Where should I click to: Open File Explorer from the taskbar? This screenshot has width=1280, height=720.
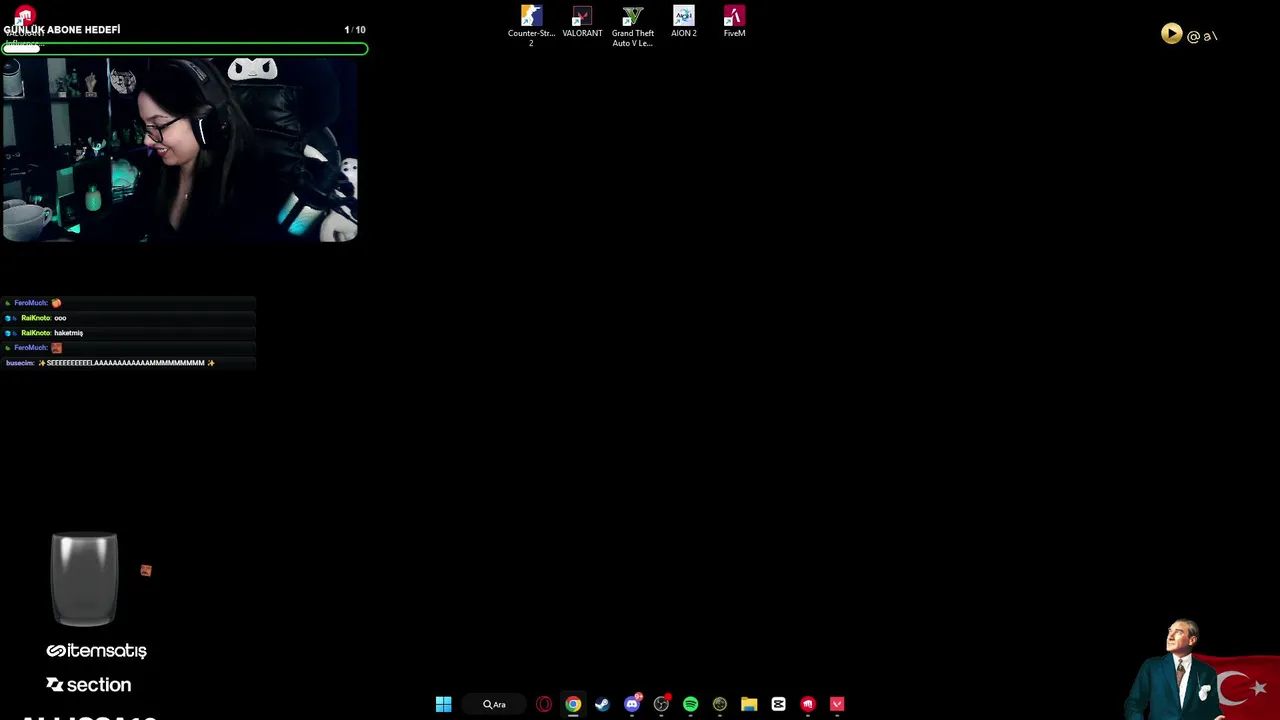749,704
